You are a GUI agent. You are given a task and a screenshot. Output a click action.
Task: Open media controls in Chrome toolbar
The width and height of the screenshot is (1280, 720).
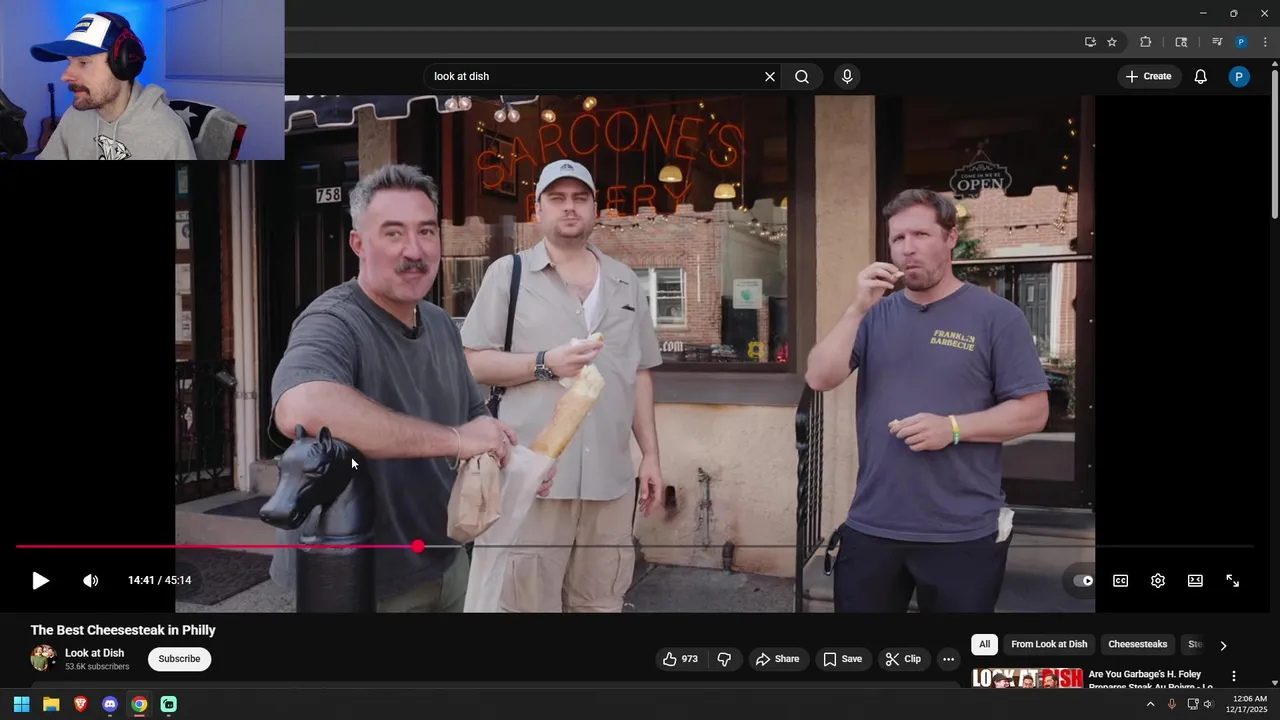(1217, 42)
